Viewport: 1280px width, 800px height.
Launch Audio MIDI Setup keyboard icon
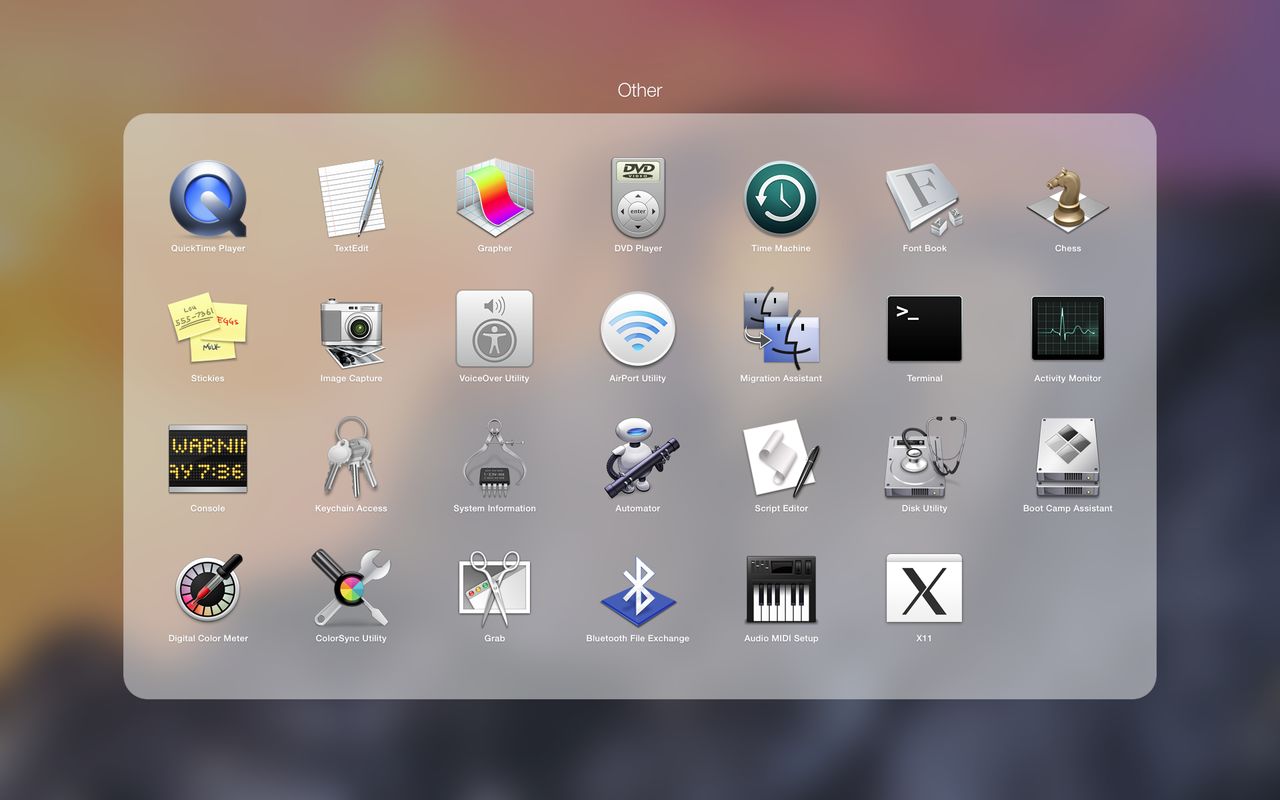781,589
